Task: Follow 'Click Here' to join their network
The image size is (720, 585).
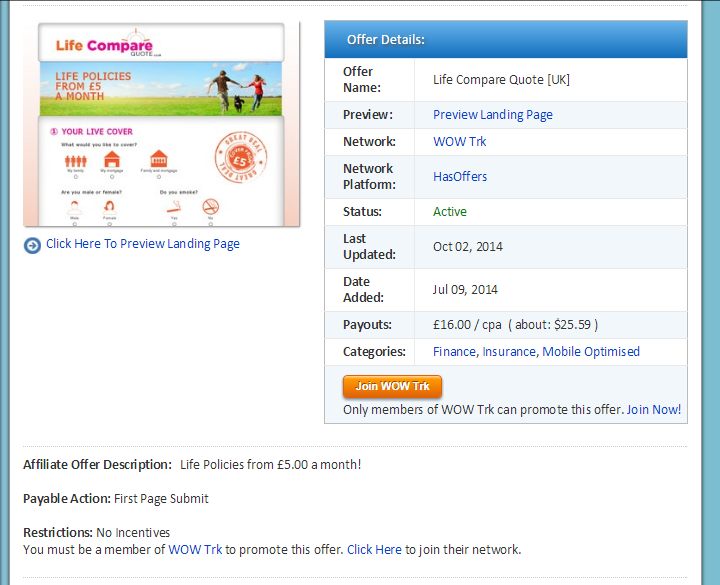Action: (374, 550)
